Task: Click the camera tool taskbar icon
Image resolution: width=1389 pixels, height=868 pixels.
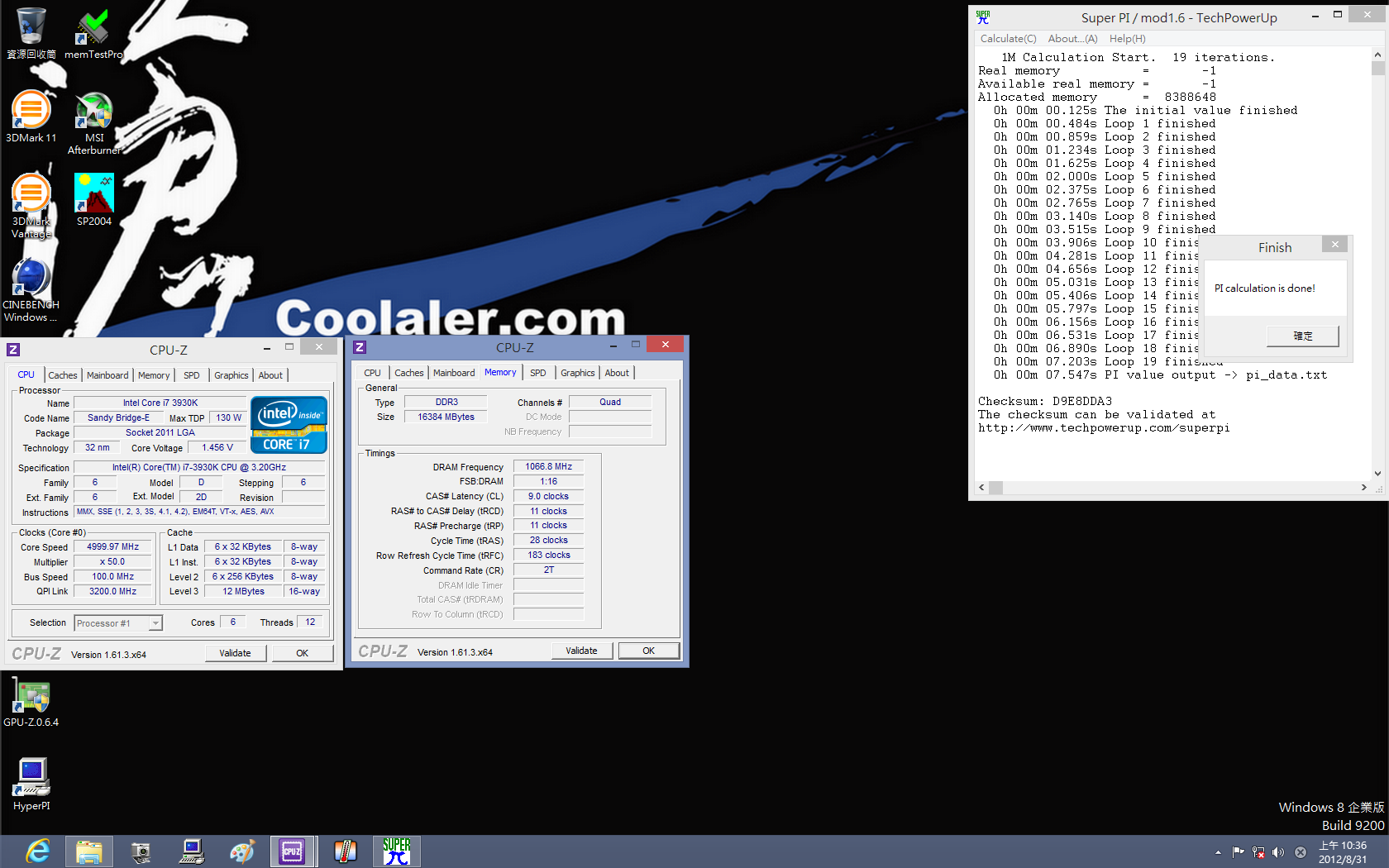Action: pyautogui.click(x=141, y=851)
